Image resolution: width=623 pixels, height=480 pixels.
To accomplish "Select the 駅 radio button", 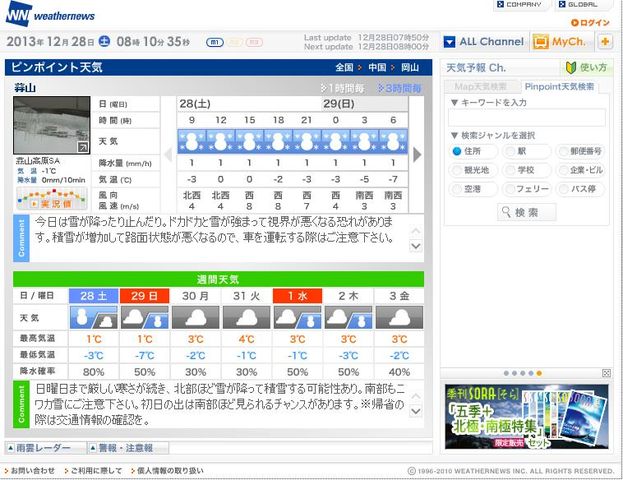I will click(x=509, y=151).
